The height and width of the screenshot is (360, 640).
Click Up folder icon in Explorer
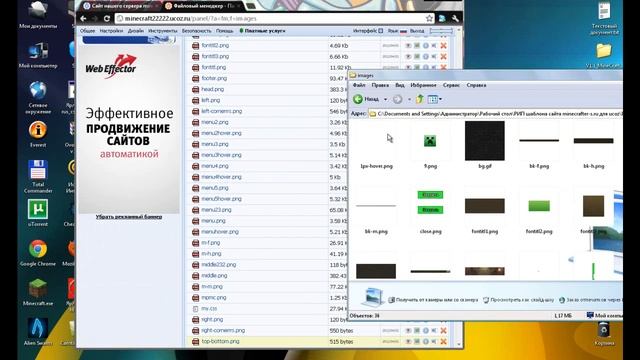(420, 99)
